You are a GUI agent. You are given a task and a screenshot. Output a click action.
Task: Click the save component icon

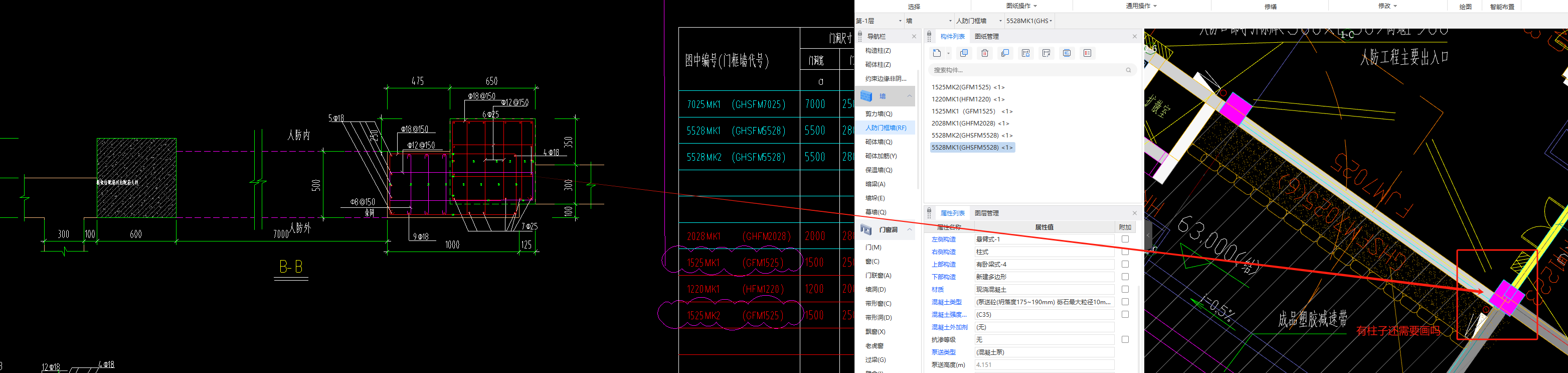[1025, 53]
